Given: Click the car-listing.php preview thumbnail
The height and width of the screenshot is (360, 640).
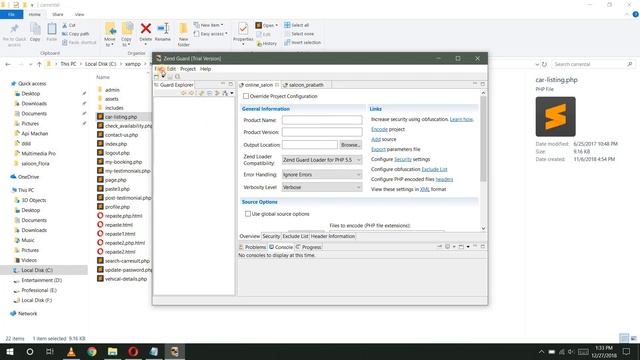Looking at the screenshot, I should [x=556, y=117].
